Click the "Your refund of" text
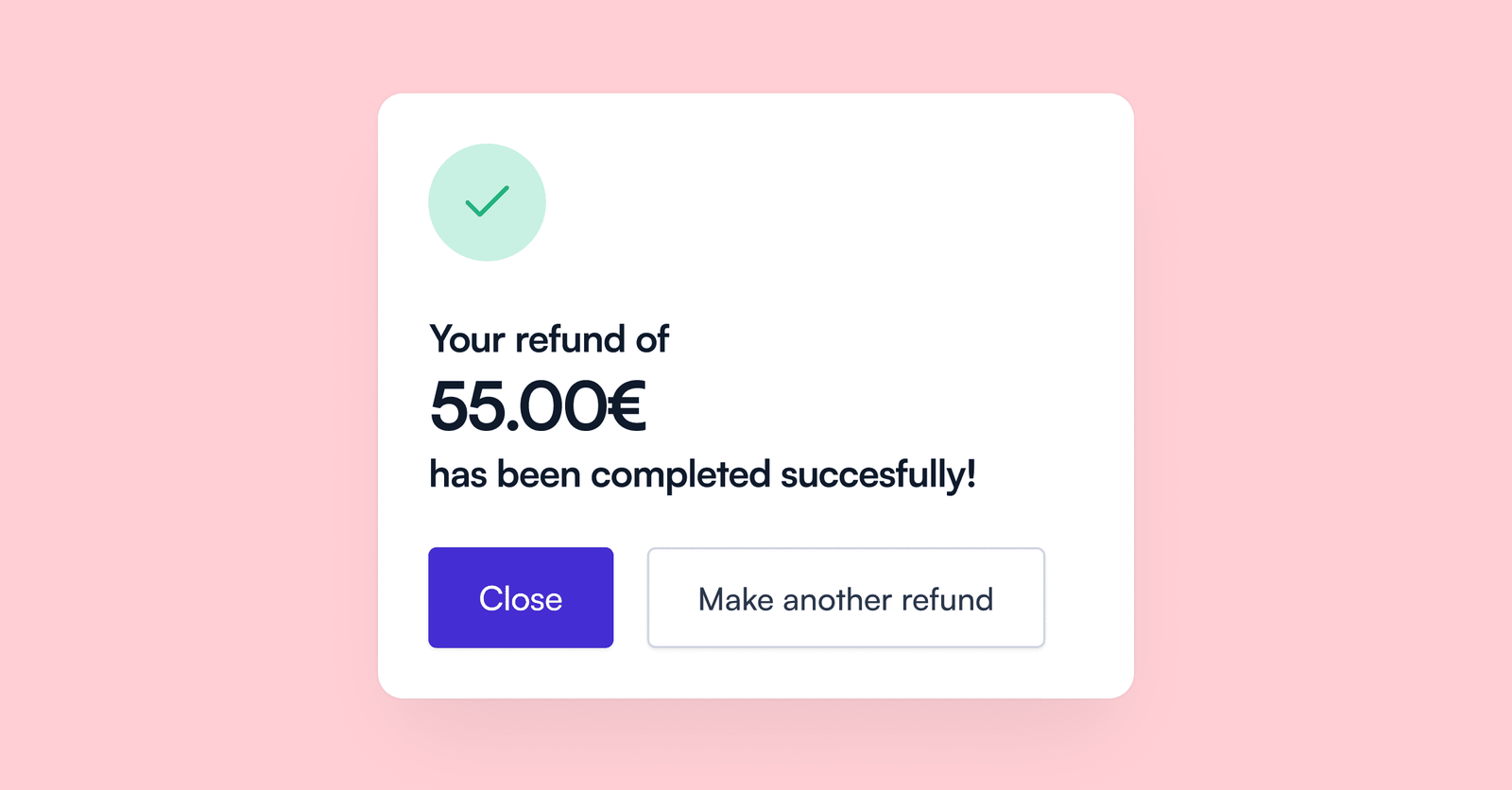Image resolution: width=1512 pixels, height=790 pixels. (549, 339)
